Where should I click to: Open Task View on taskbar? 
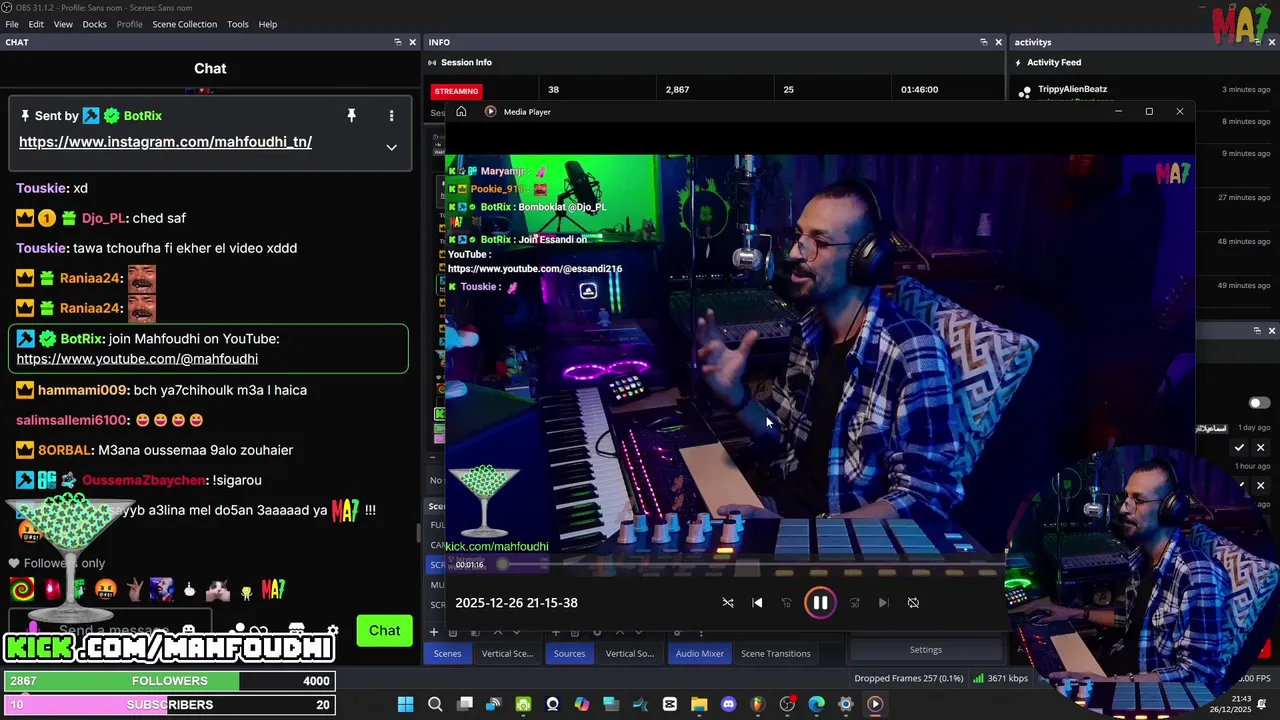pyautogui.click(x=465, y=704)
